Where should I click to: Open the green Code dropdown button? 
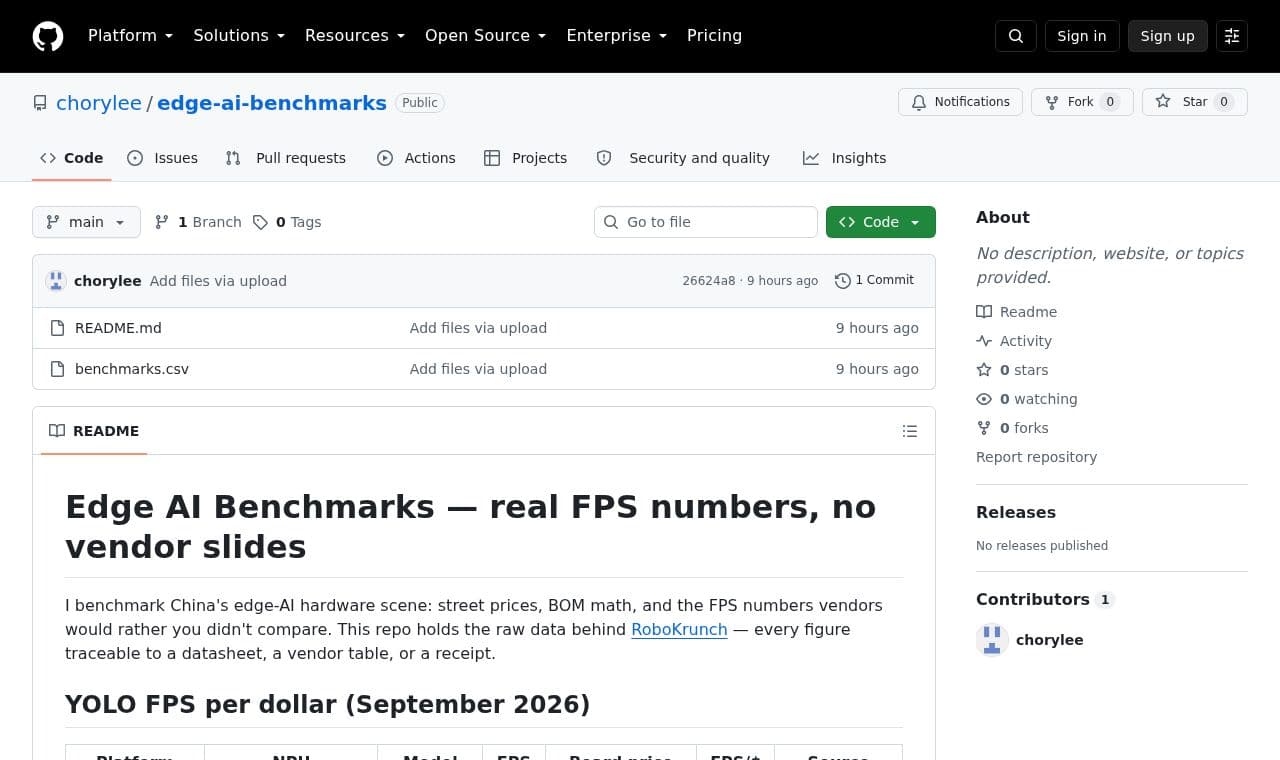881,222
